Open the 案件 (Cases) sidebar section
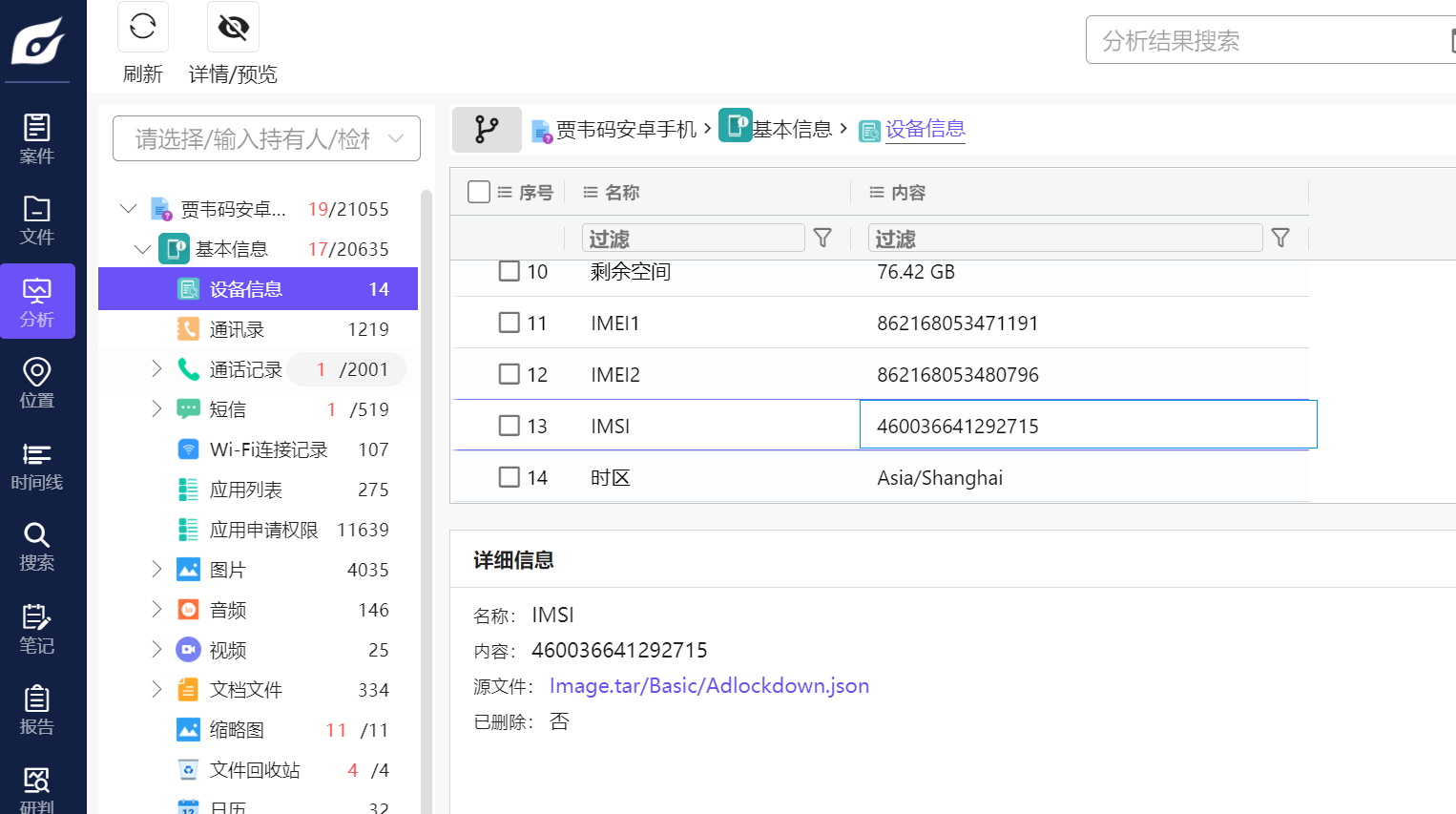 coord(37,138)
